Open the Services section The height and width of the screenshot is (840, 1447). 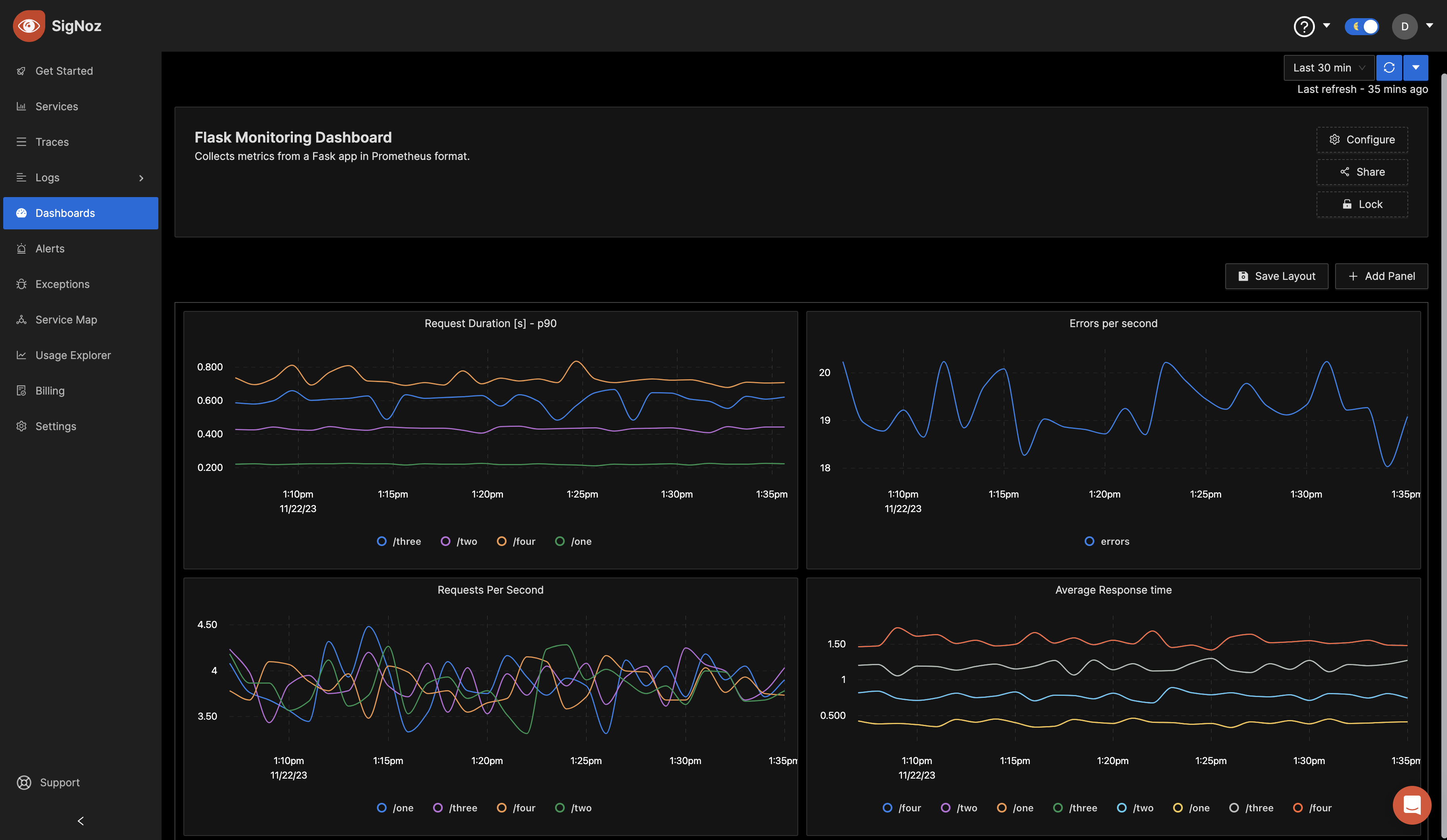pos(56,106)
